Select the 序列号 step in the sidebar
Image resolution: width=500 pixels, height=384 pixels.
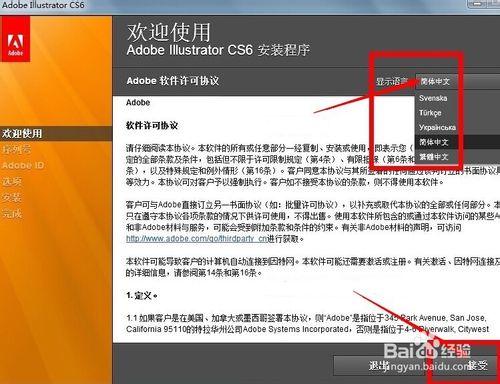tap(16, 149)
